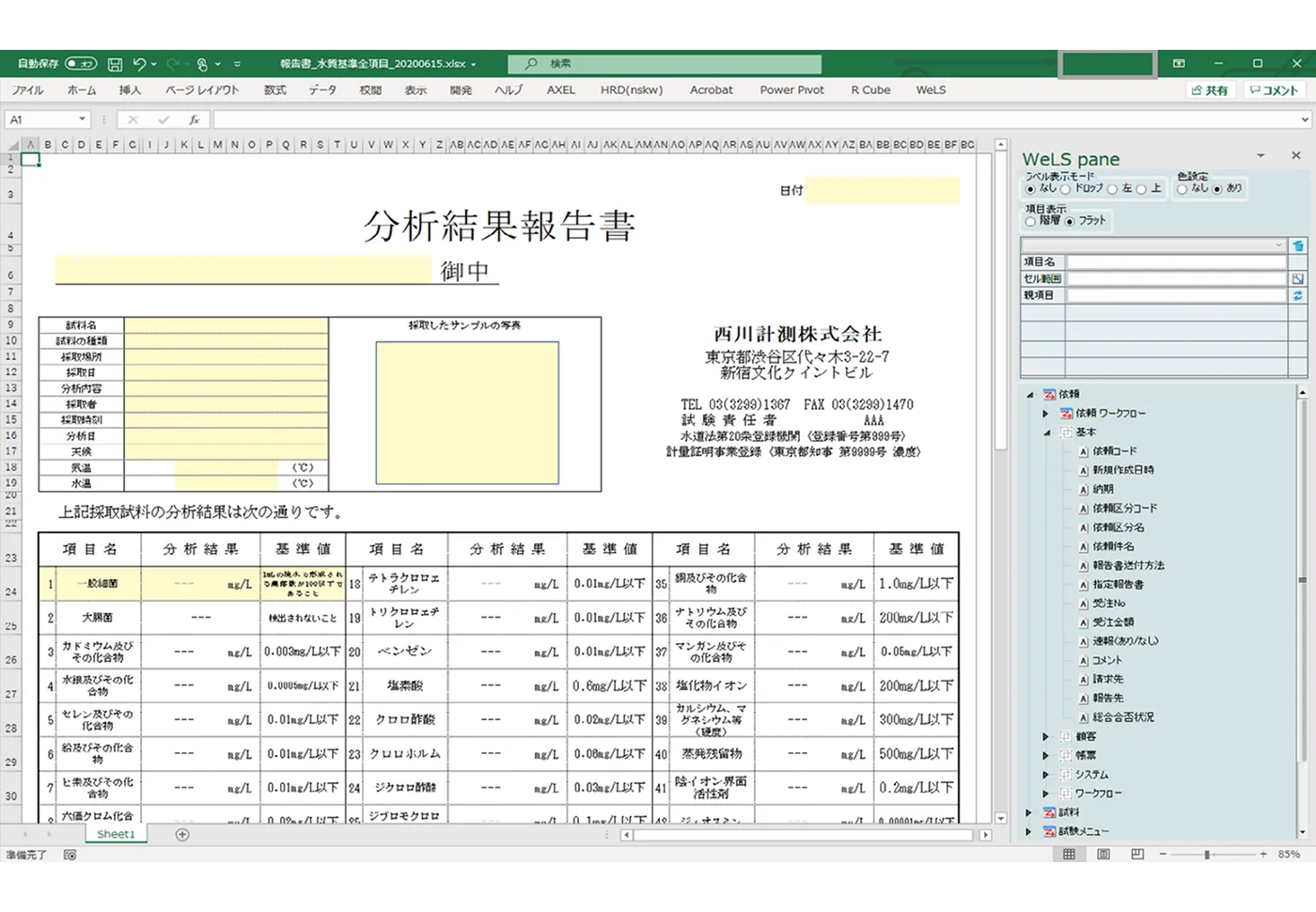The height and width of the screenshot is (912, 1316).
Task: Click the 項目名 input field
Action: click(x=1178, y=262)
